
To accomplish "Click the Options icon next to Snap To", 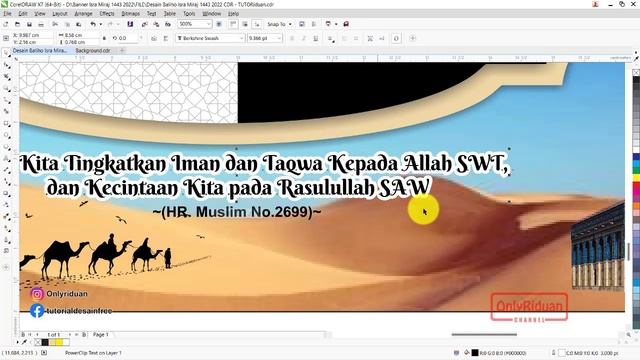I will [302, 24].
